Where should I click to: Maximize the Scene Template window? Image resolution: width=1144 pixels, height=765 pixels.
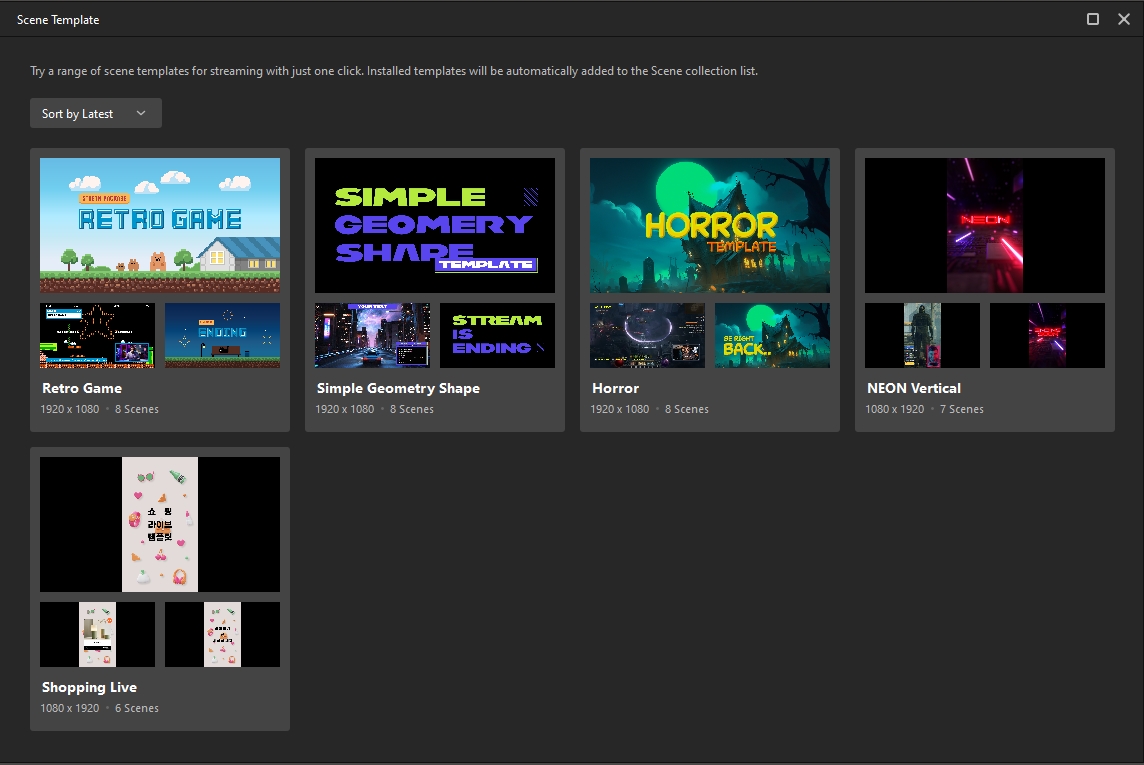click(1093, 19)
